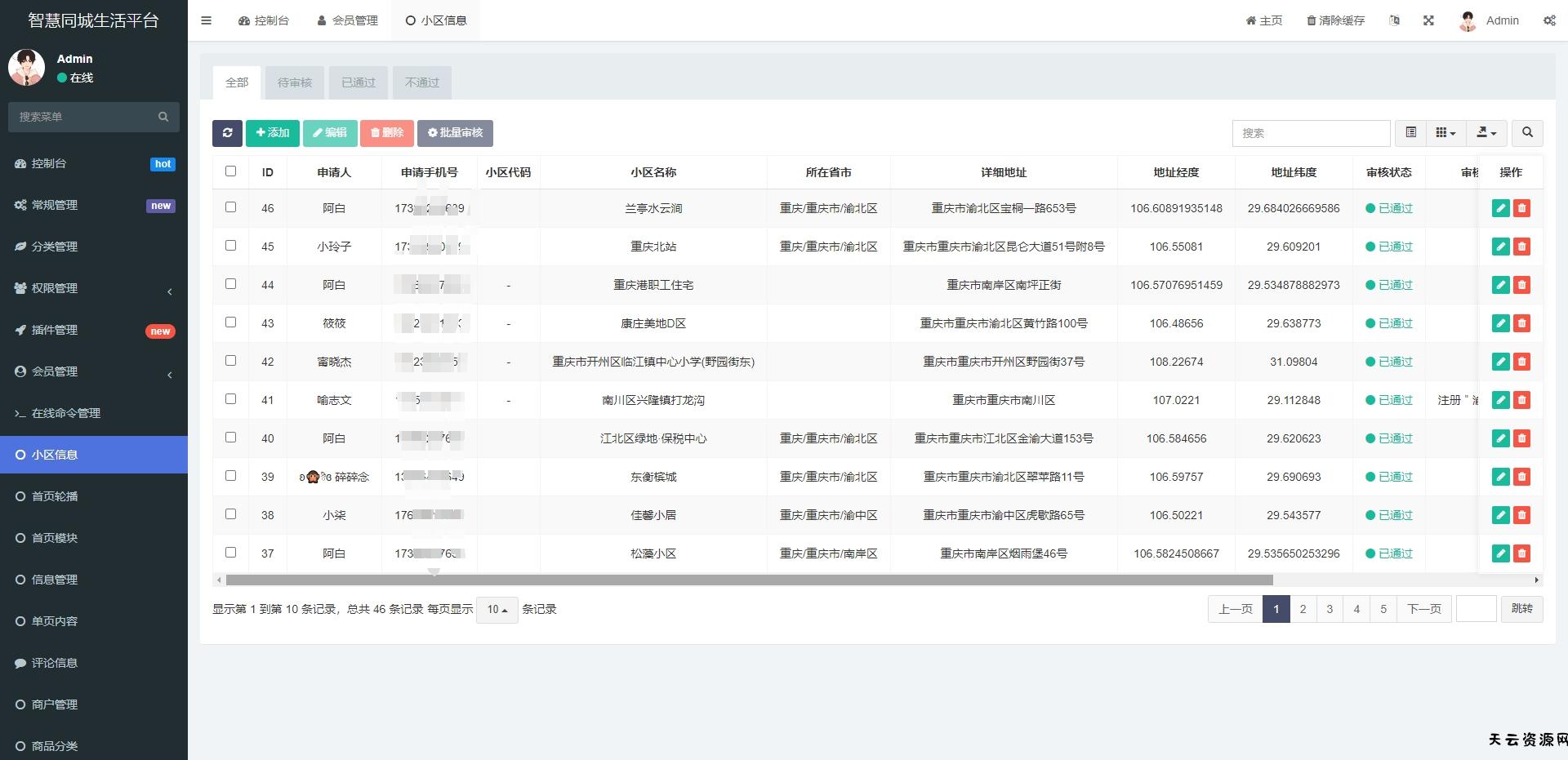Click the red delete icon for row 45
This screenshot has height=760, width=1568.
[x=1521, y=247]
